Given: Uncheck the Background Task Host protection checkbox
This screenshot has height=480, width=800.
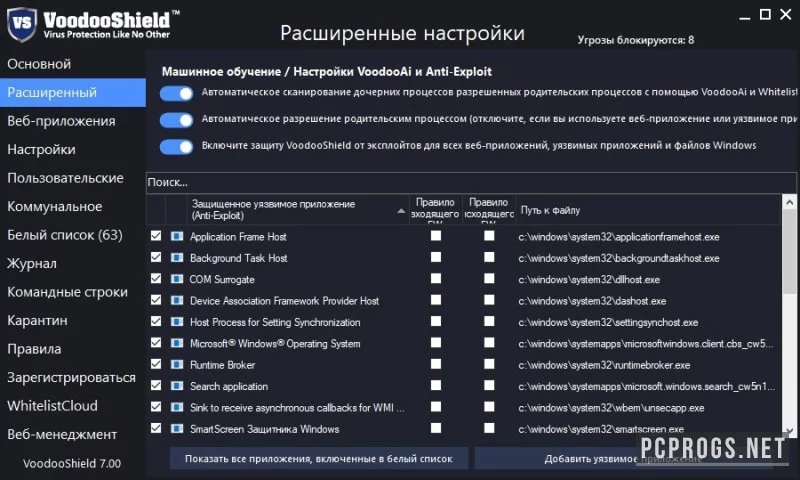Looking at the screenshot, I should point(156,257).
